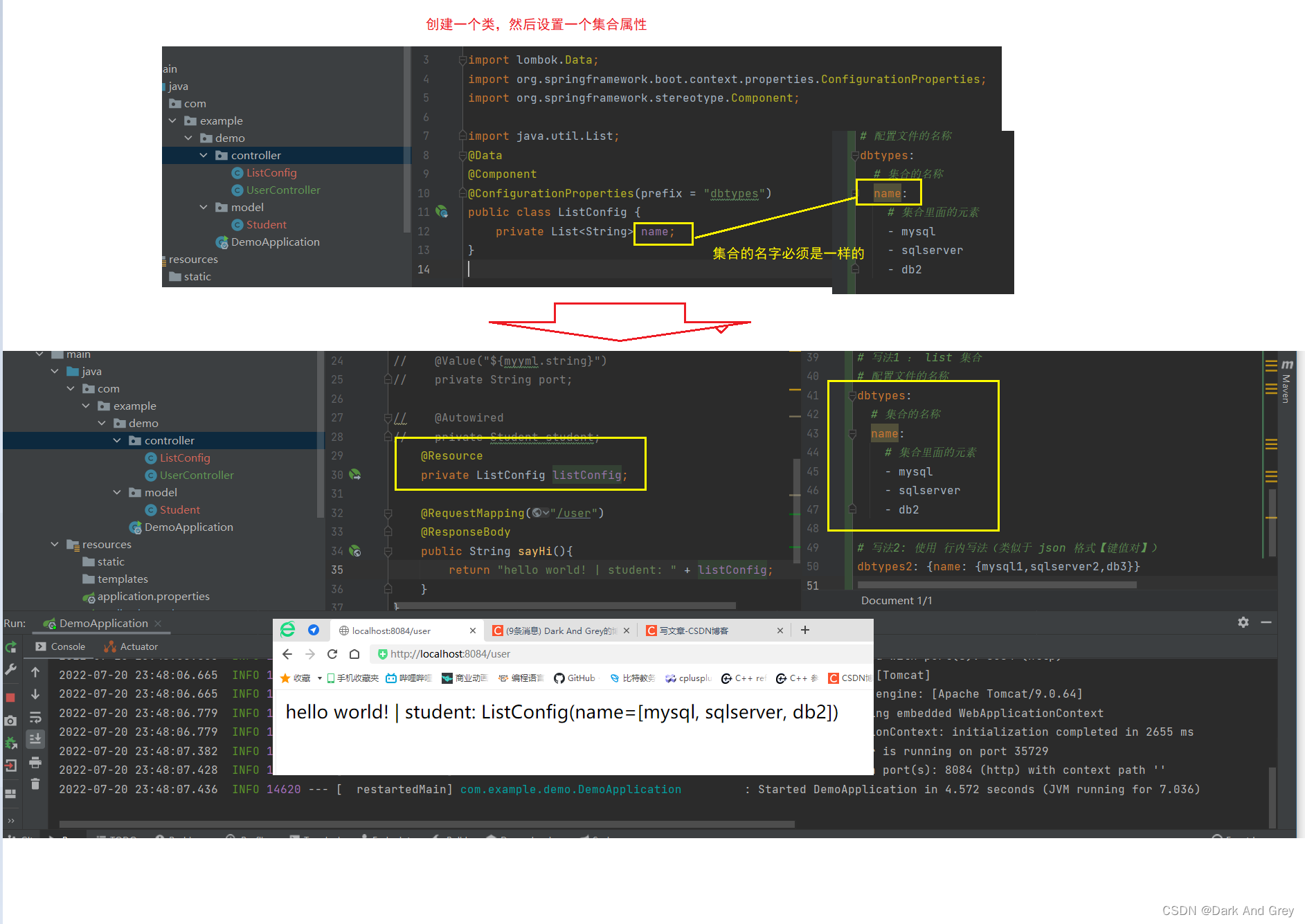
Task: Open the cplusplus bookmark
Action: coord(688,678)
